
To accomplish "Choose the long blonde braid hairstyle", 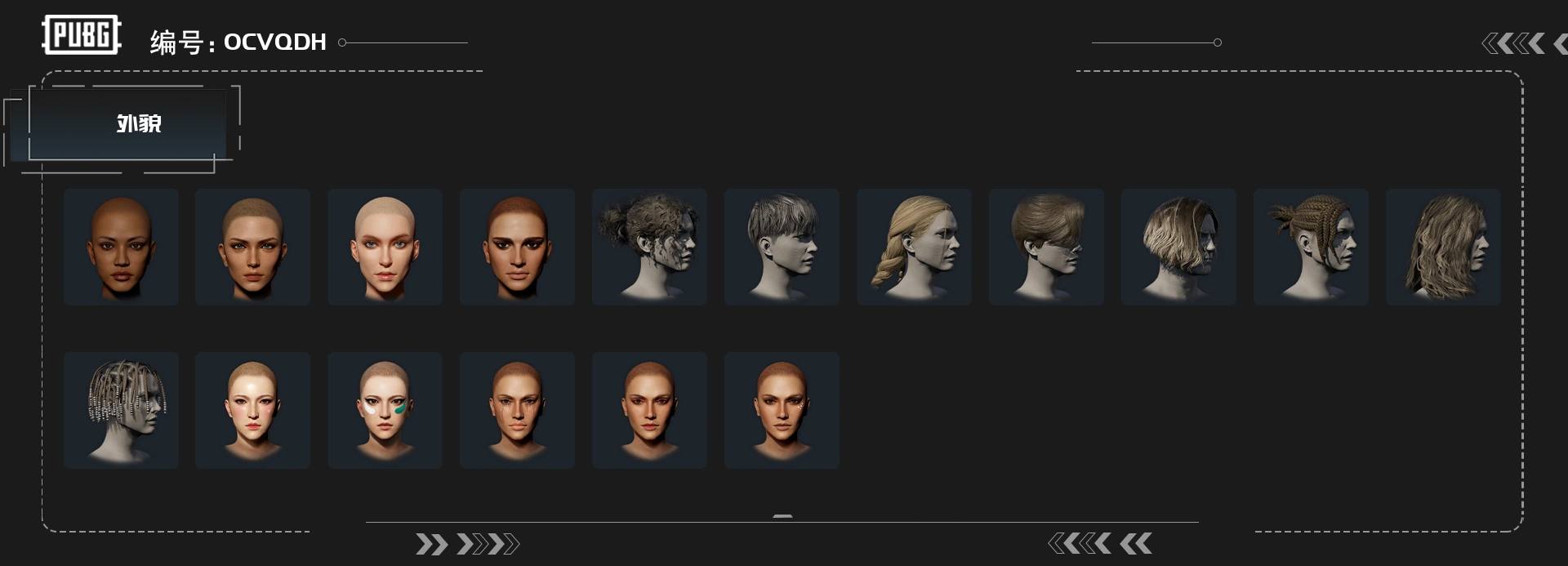I will click(x=915, y=247).
